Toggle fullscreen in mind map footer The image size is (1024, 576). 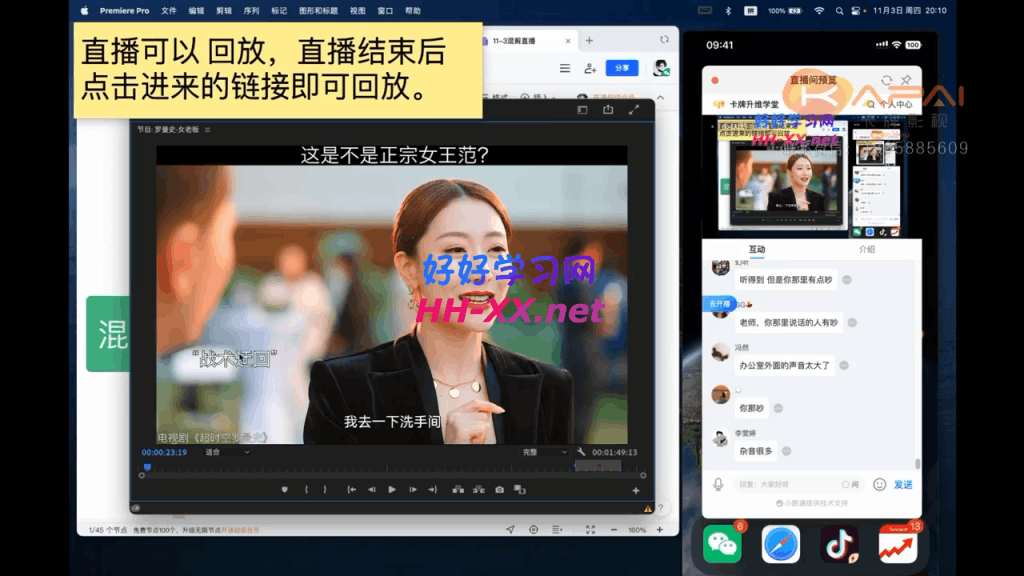point(590,530)
